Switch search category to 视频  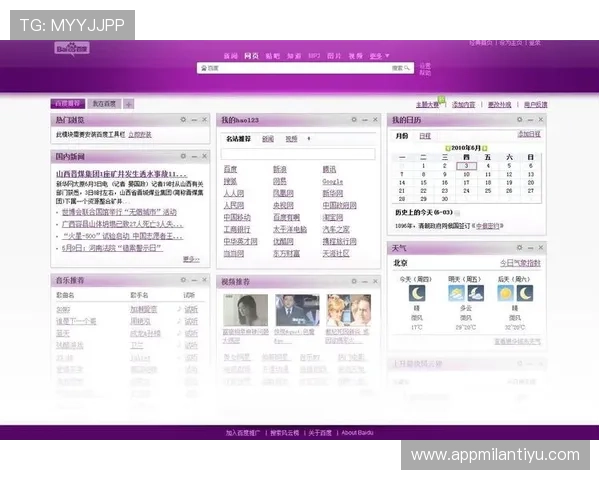[355, 56]
